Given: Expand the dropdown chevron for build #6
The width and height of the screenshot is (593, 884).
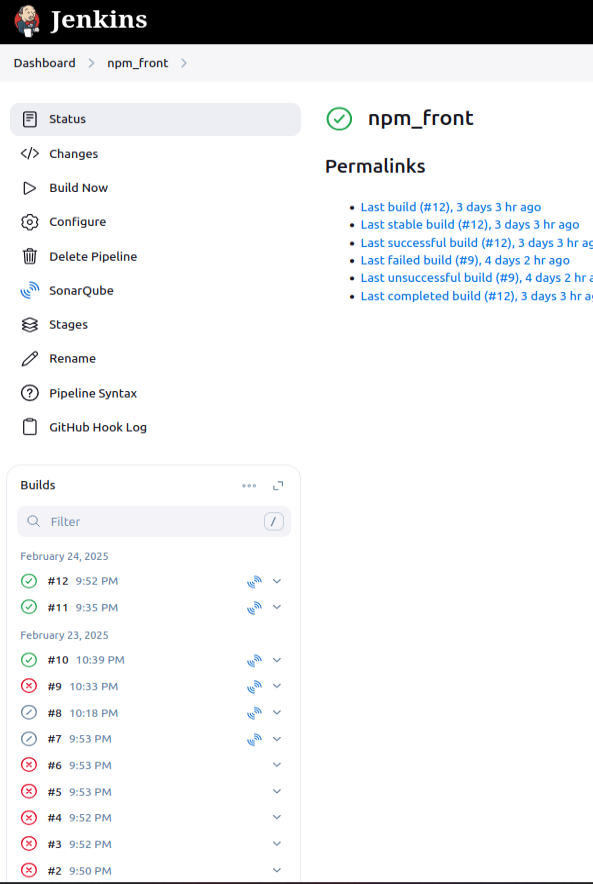Looking at the screenshot, I should point(277,765).
